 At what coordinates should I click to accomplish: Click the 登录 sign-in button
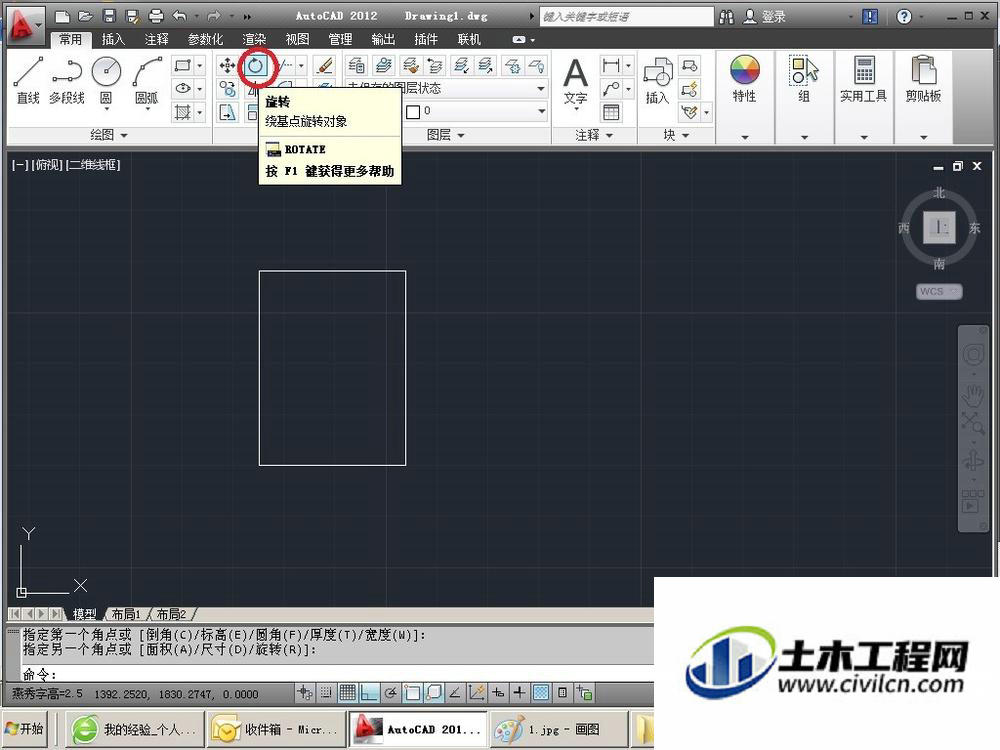(x=765, y=17)
